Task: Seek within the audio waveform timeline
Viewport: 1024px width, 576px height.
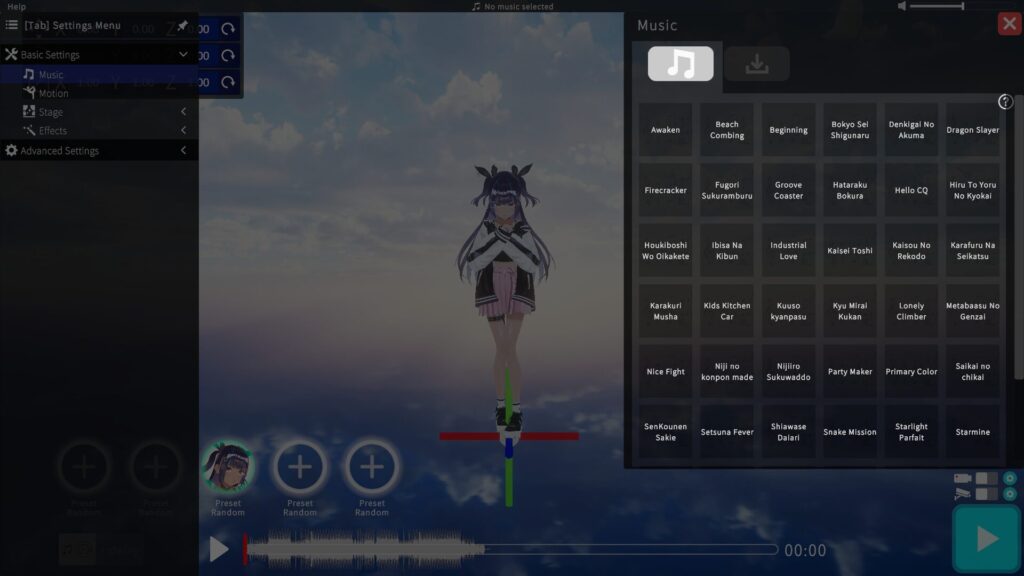Action: pyautogui.click(x=511, y=549)
